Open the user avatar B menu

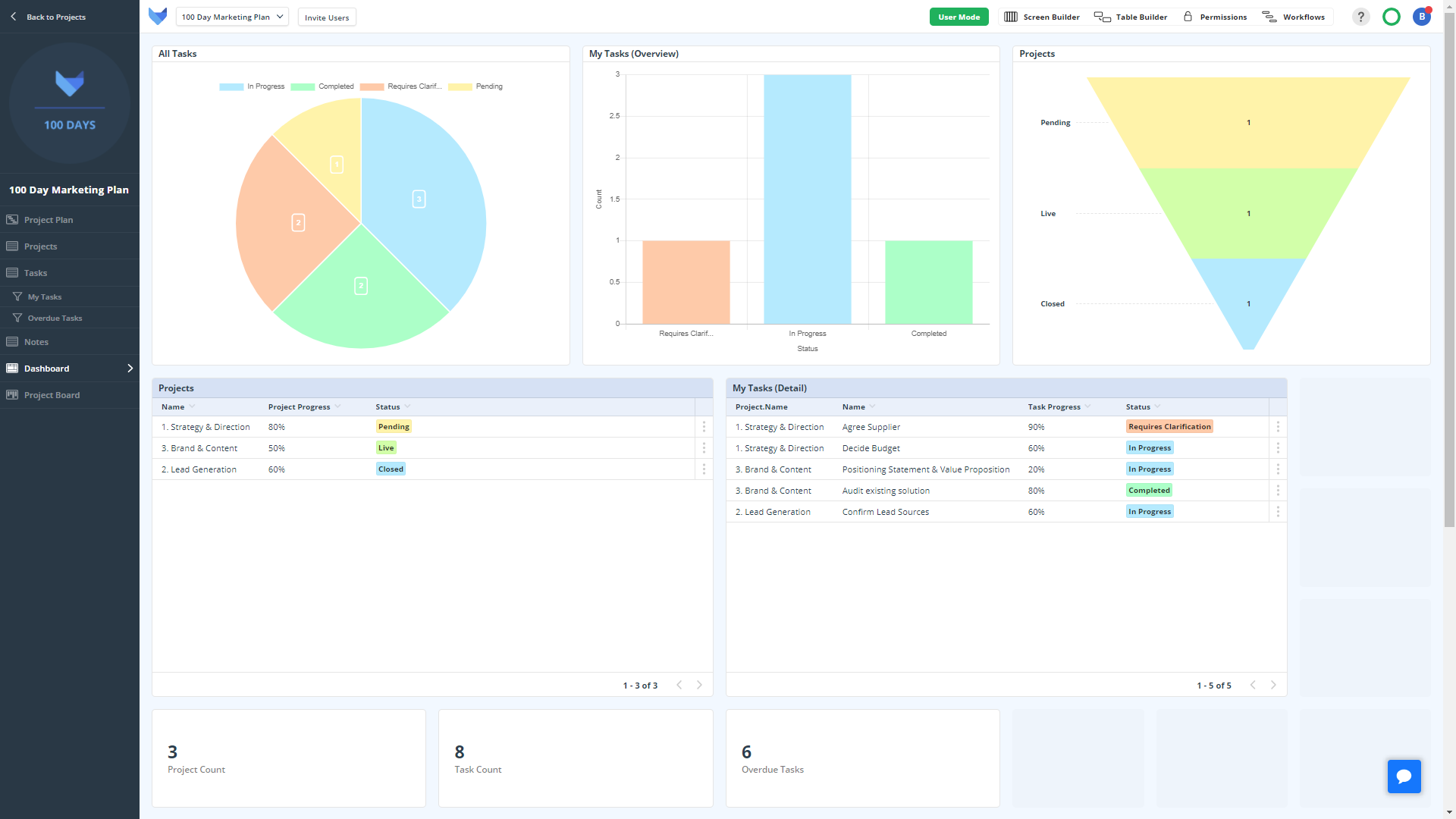1422,17
